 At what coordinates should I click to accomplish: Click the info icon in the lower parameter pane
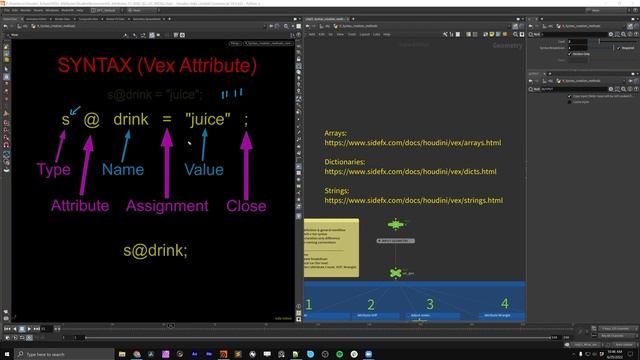(x=630, y=89)
